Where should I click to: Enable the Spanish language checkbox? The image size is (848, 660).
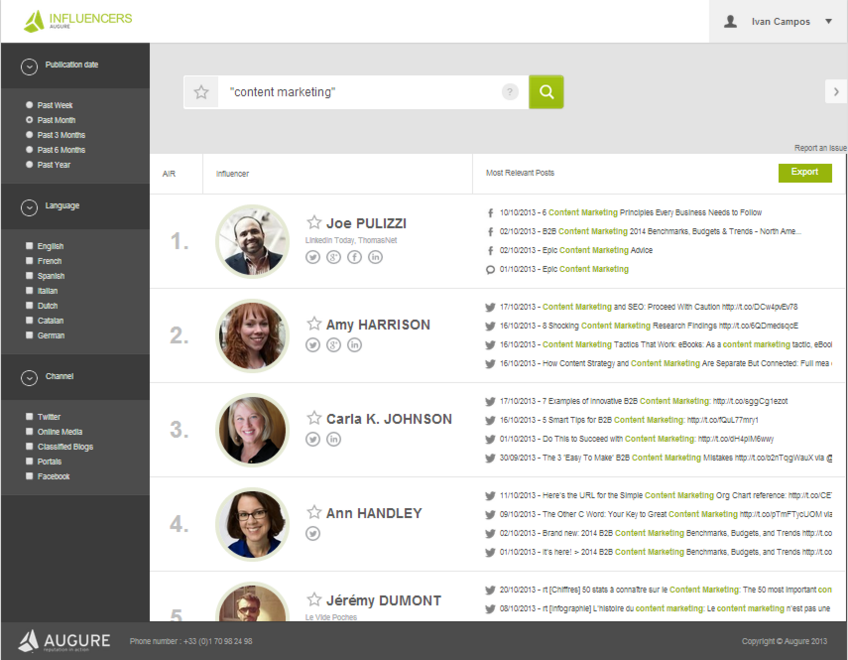tap(30, 276)
